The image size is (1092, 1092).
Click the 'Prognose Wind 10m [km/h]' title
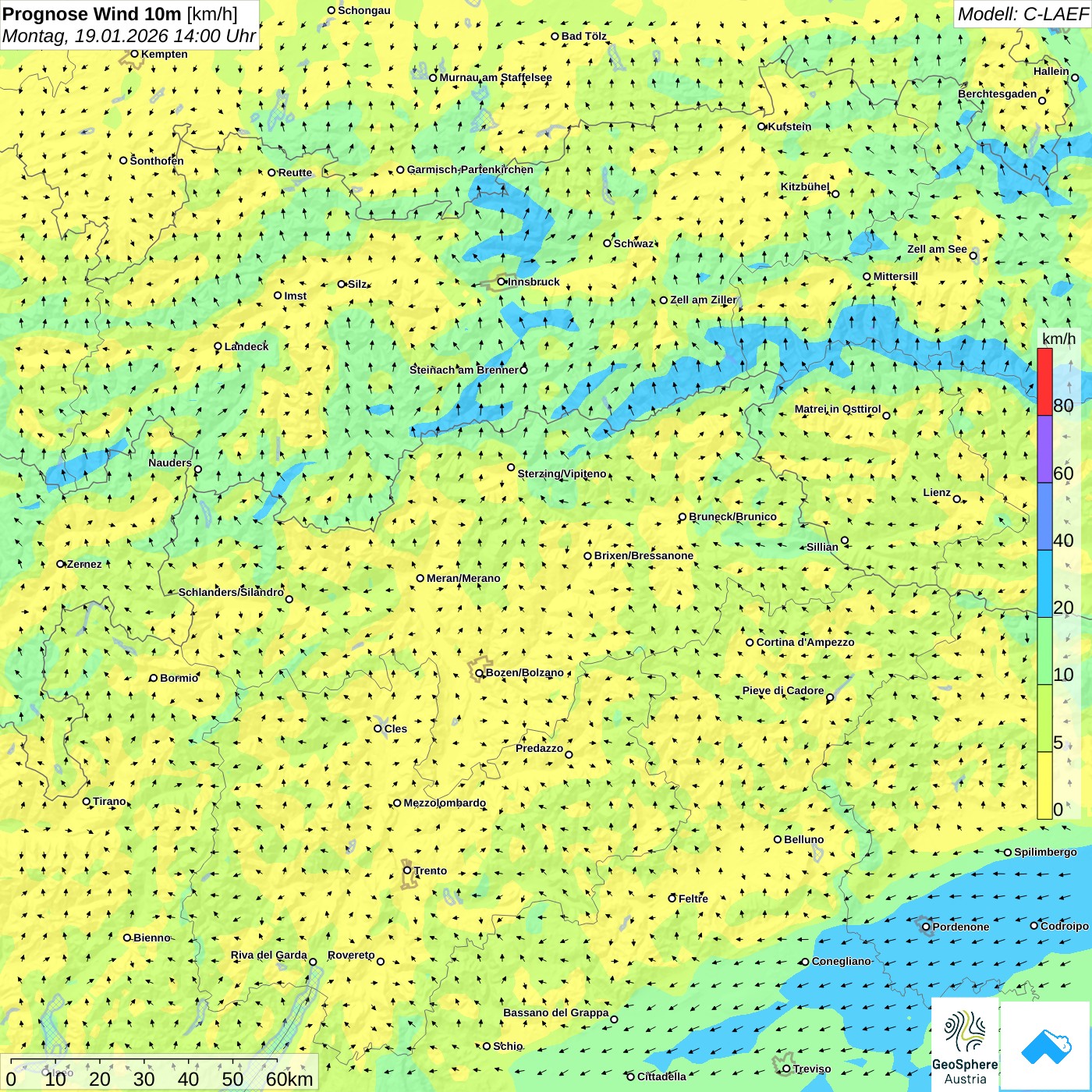120,13
